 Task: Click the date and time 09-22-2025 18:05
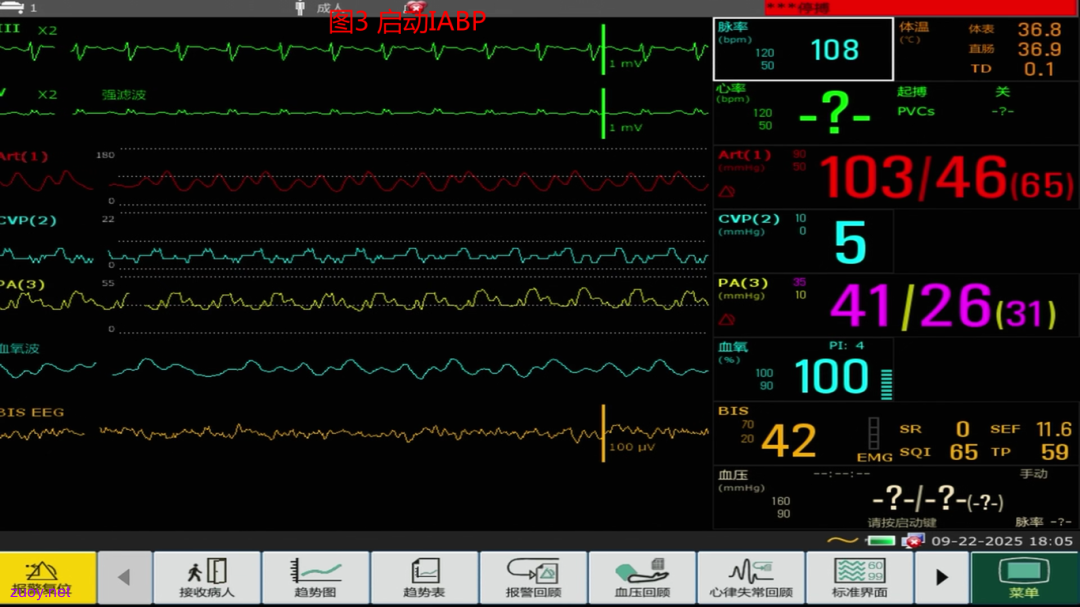pos(1001,541)
